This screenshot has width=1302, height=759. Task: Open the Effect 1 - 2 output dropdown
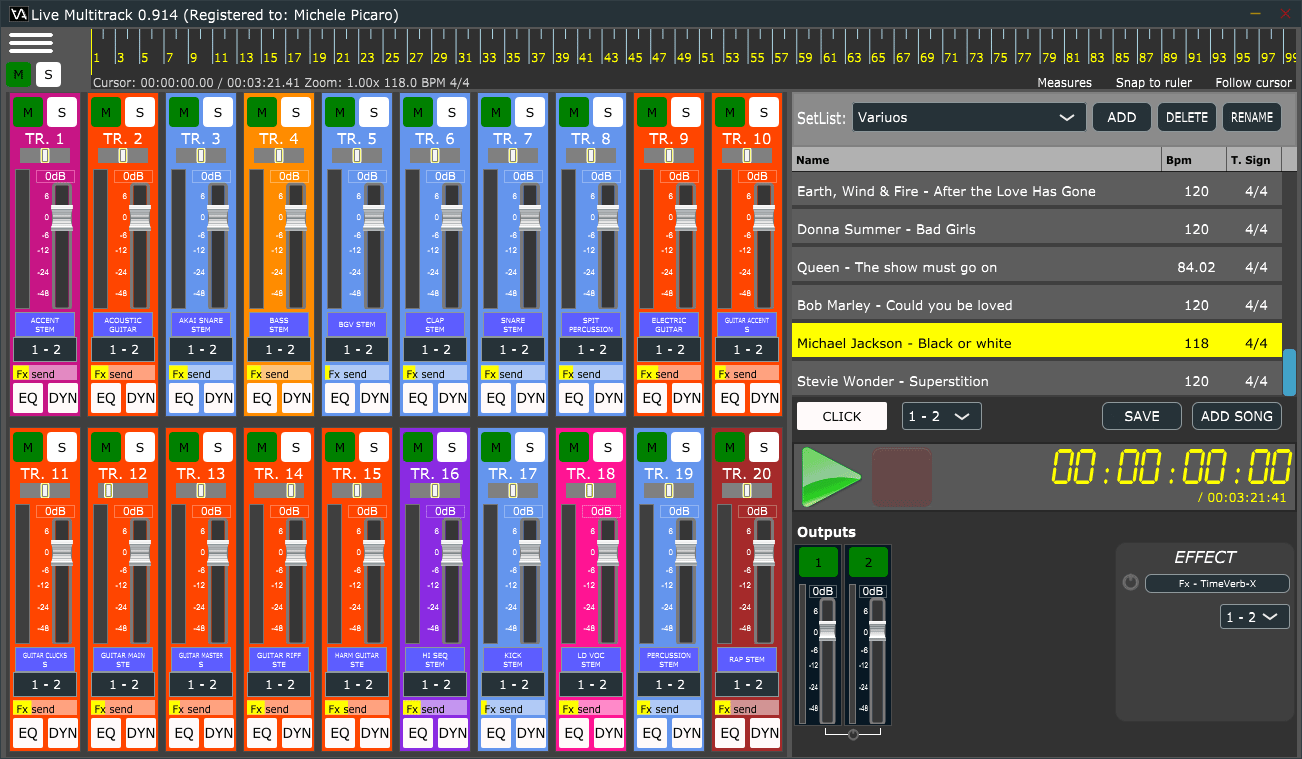coord(1255,617)
